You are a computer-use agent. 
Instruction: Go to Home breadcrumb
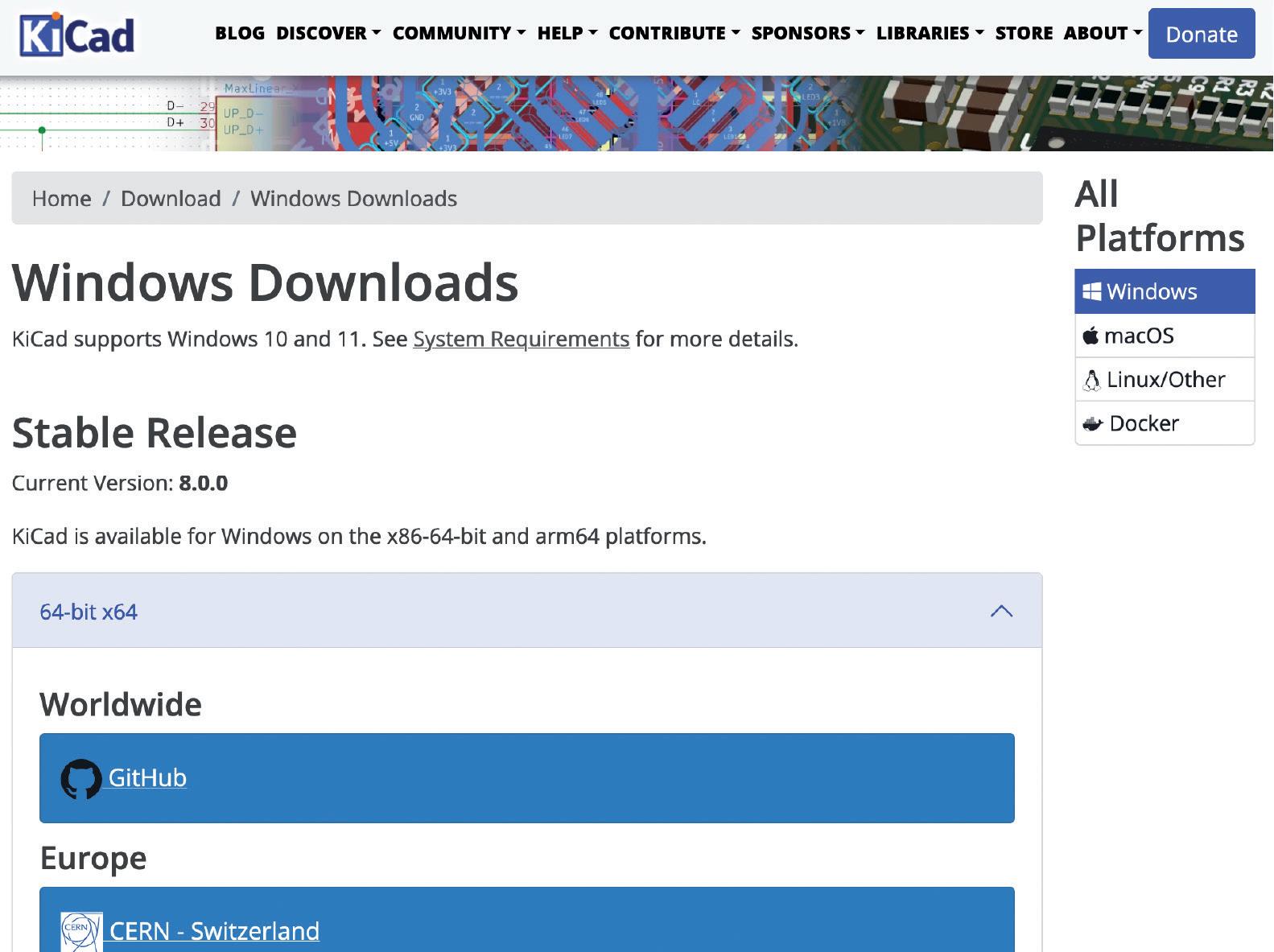61,198
